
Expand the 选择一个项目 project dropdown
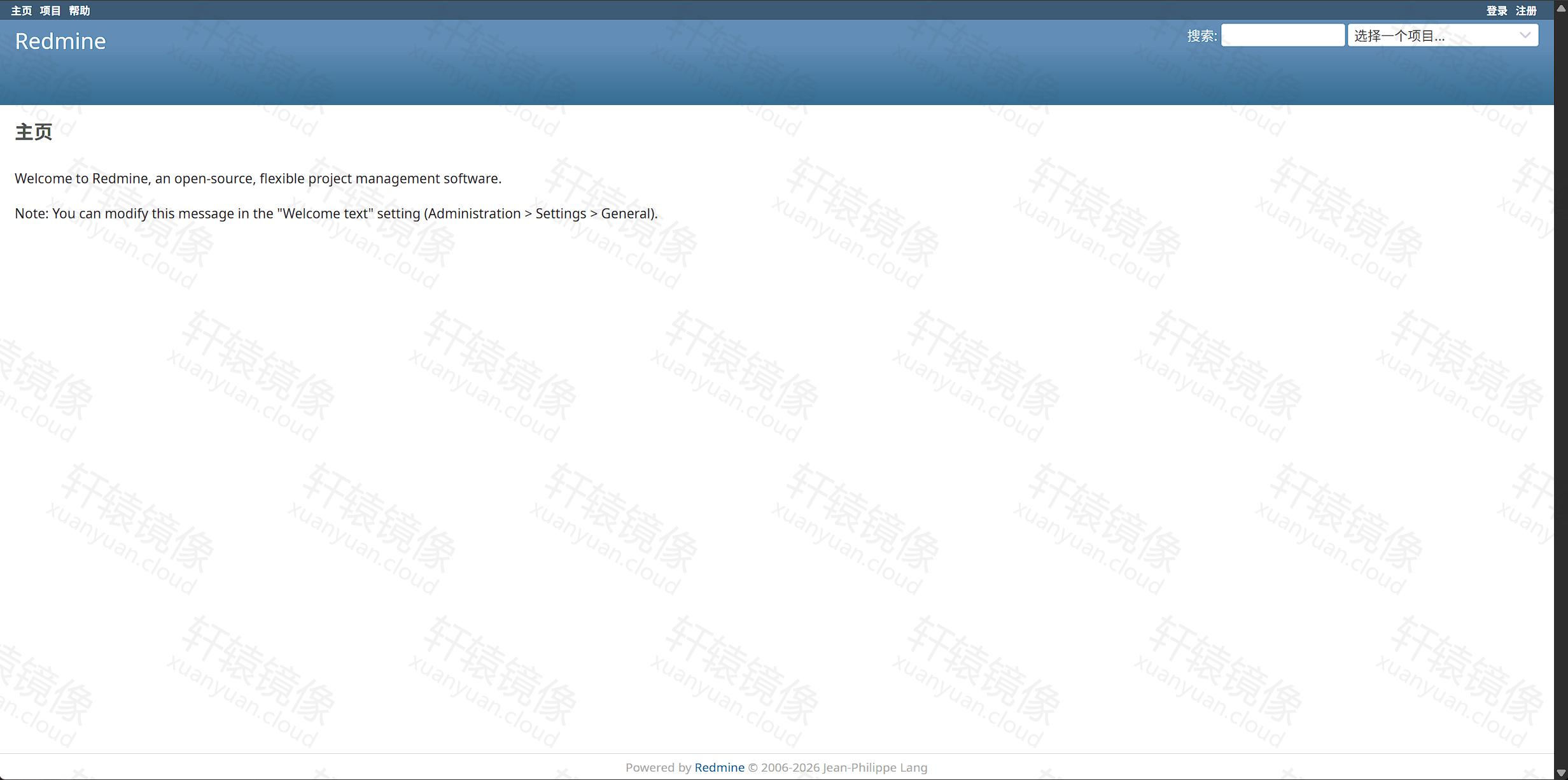coord(1443,35)
